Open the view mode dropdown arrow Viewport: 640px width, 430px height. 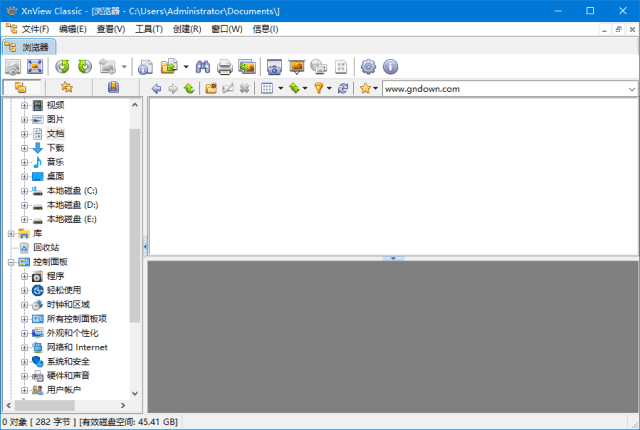(x=278, y=89)
